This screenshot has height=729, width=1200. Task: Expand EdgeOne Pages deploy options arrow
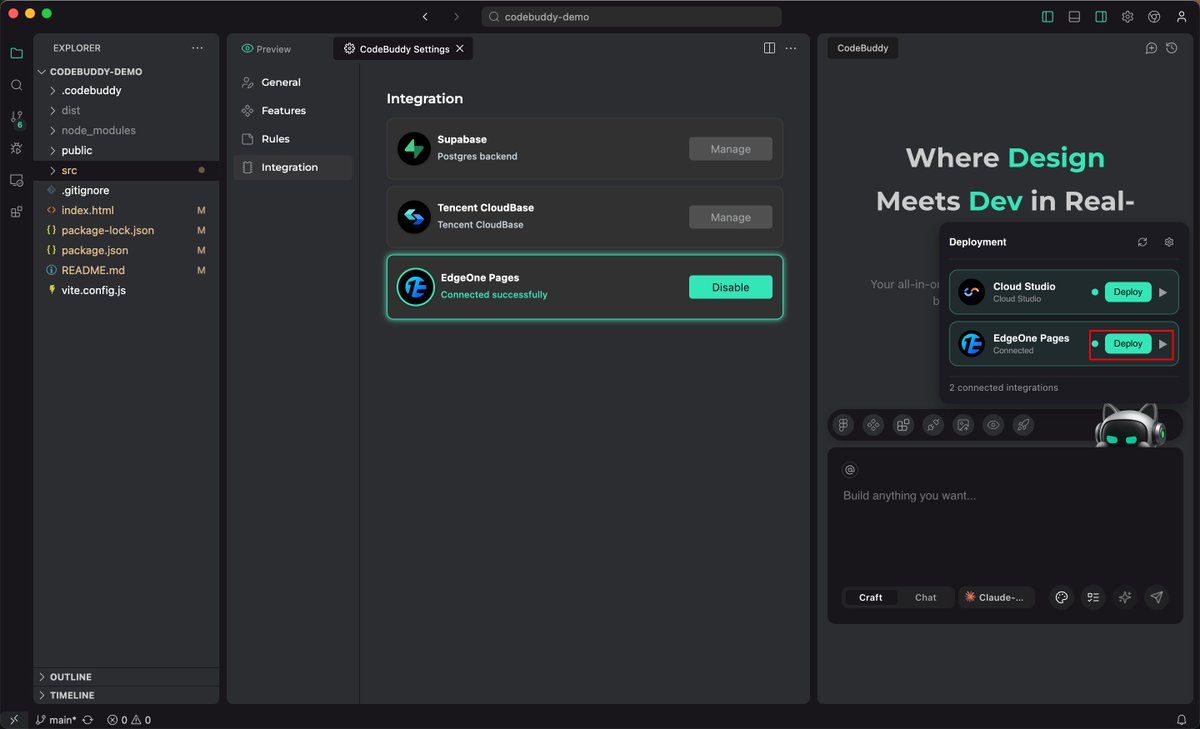coord(1163,344)
